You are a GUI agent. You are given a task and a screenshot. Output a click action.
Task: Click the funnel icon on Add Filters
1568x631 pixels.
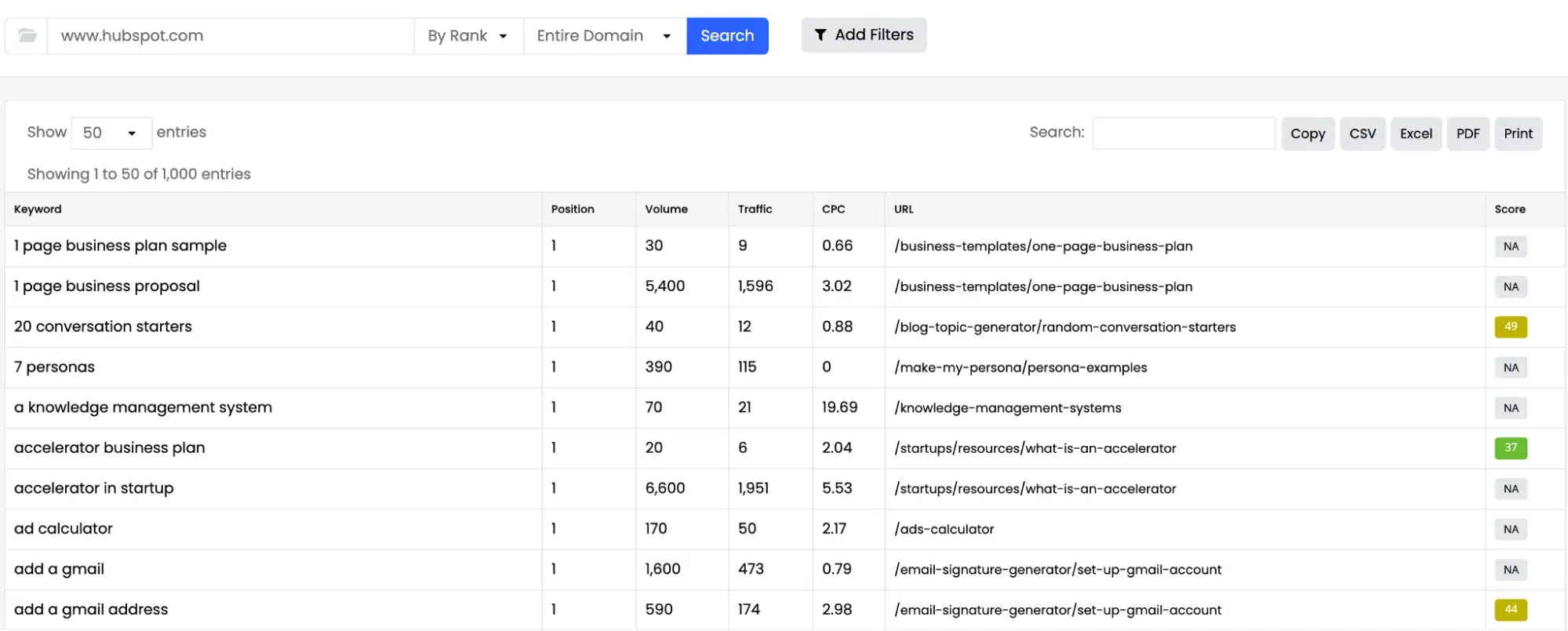coord(820,35)
